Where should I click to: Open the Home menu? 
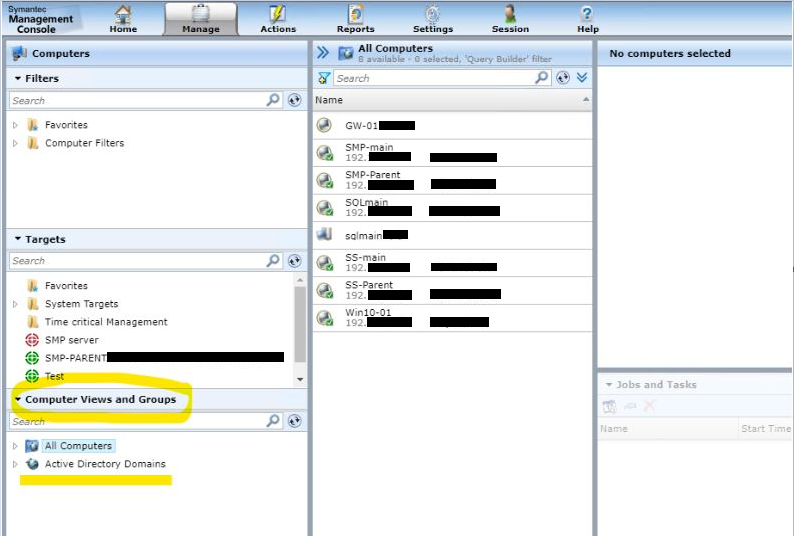click(x=123, y=19)
